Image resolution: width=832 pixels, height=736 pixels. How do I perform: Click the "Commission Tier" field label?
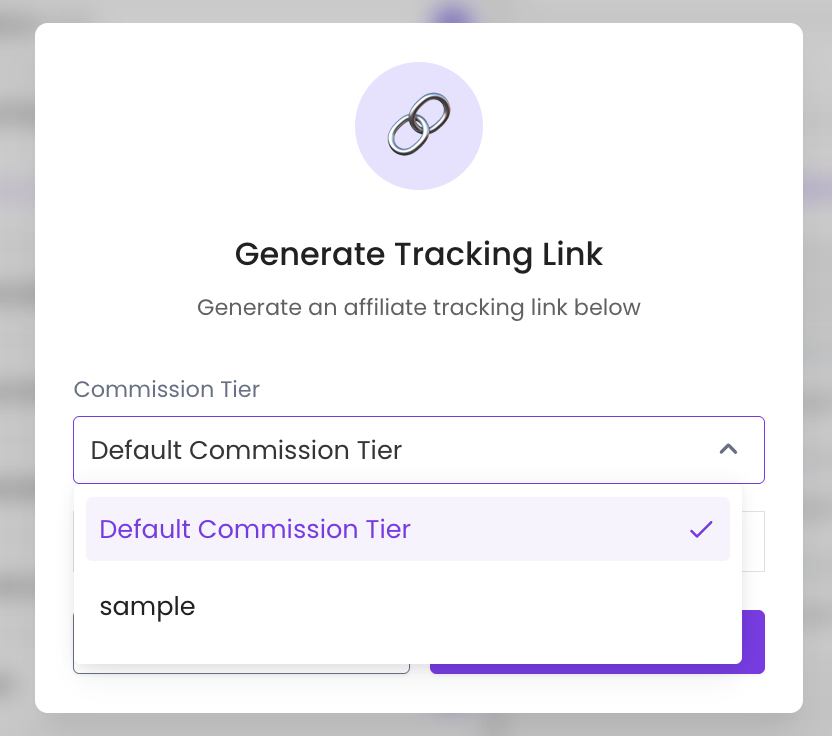click(167, 389)
